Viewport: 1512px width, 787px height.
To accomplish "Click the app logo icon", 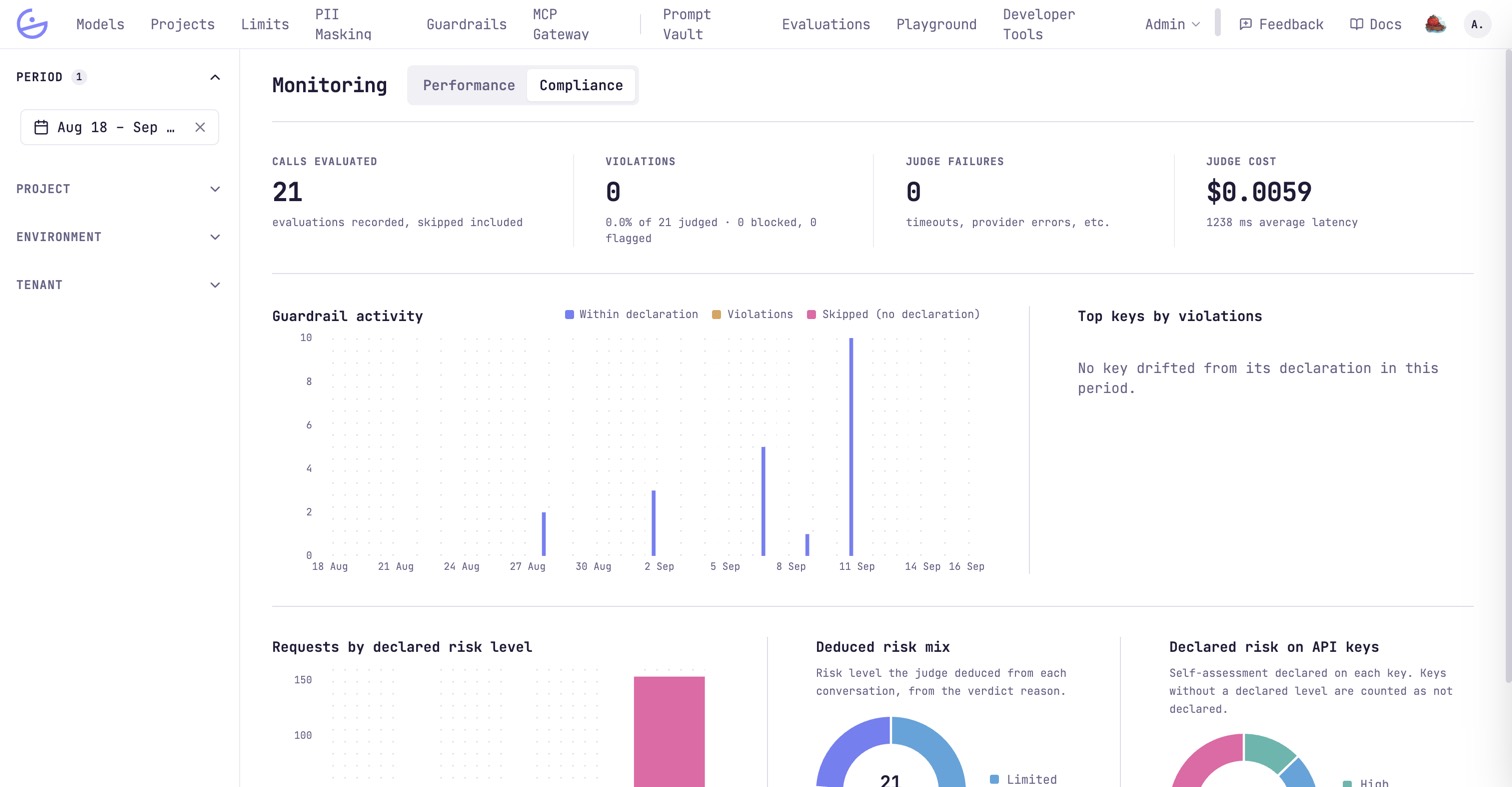I will click(x=32, y=24).
